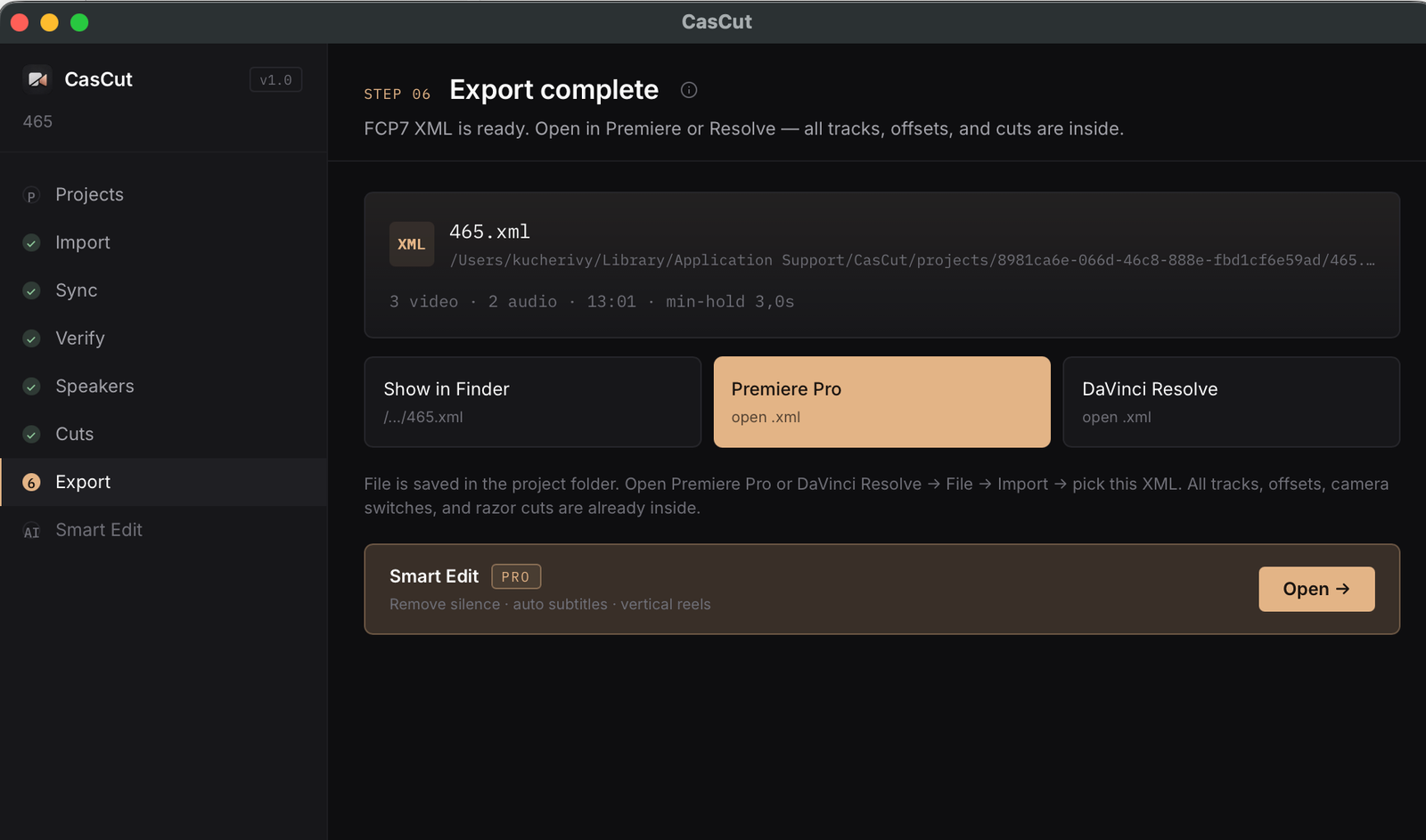Open the XML in Premiere Pro
The height and width of the screenshot is (840, 1426).
[882, 402]
